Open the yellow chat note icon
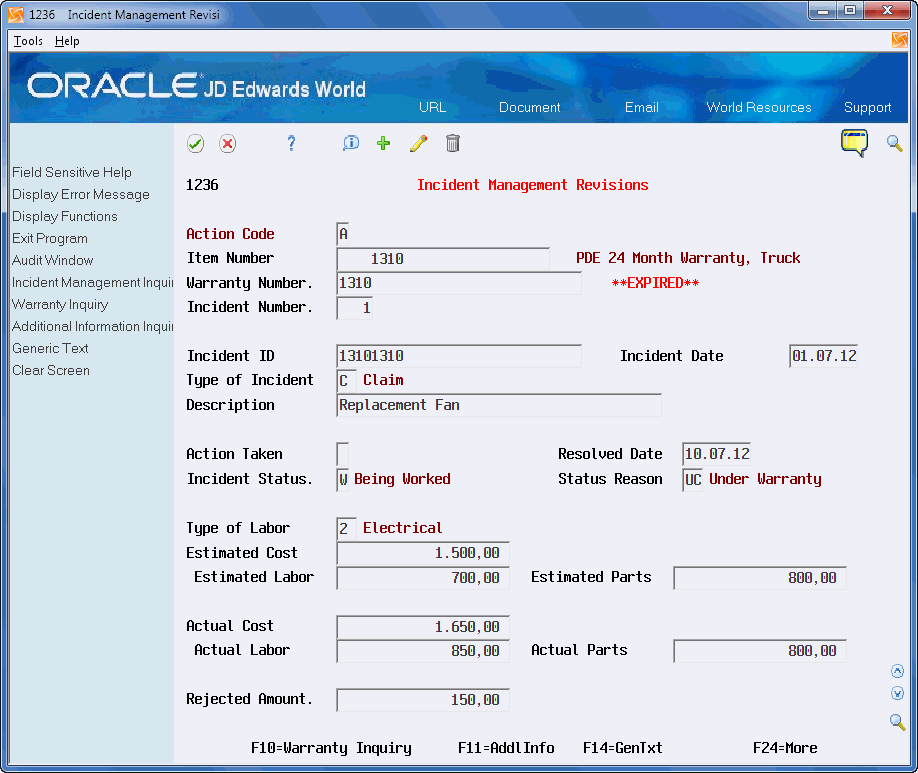The height and width of the screenshot is (773, 918). 854,143
